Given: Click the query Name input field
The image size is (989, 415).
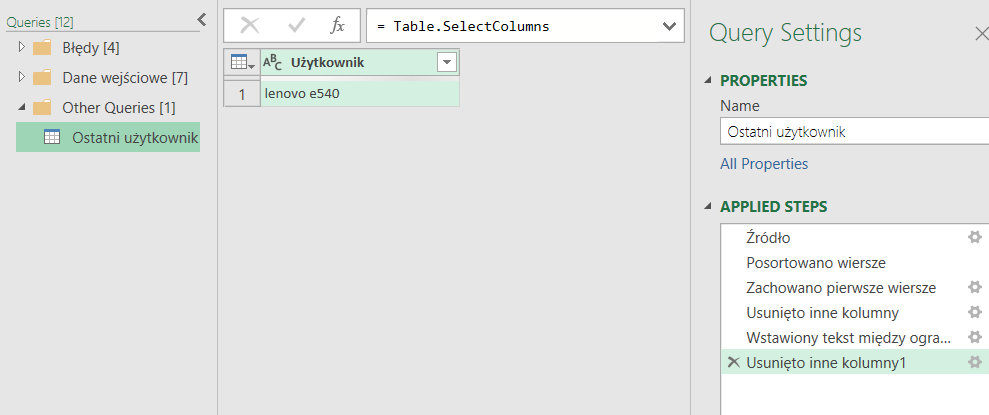Looking at the screenshot, I should 850,131.
